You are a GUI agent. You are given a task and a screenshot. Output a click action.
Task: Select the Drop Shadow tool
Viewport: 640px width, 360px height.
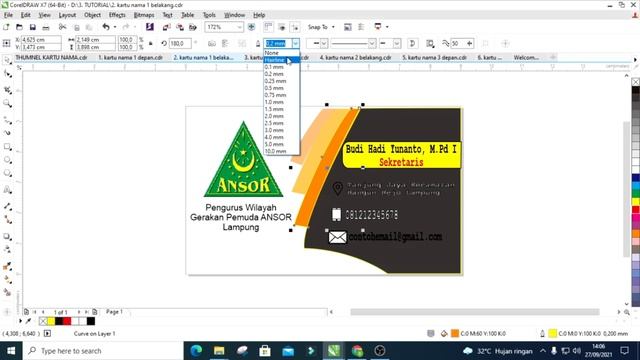(7, 236)
